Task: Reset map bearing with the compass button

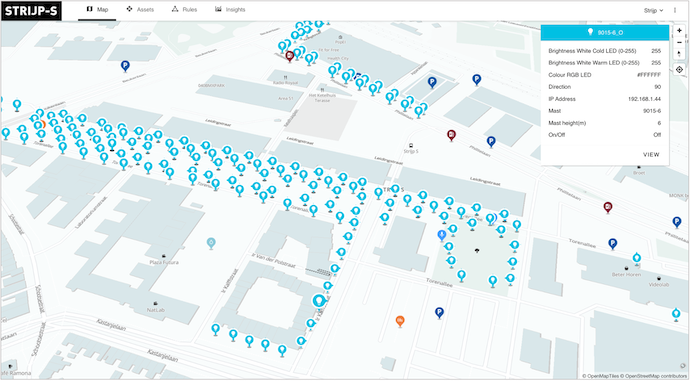Action: 679,54
